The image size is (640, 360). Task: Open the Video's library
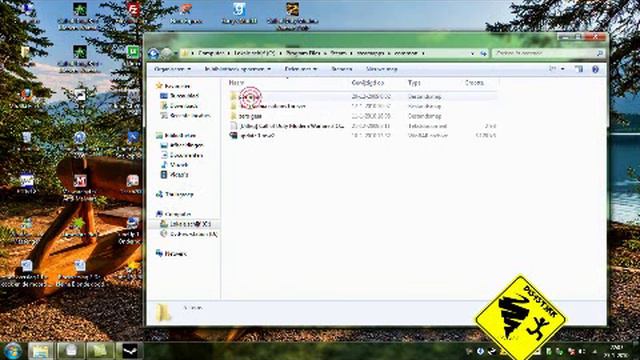(174, 175)
